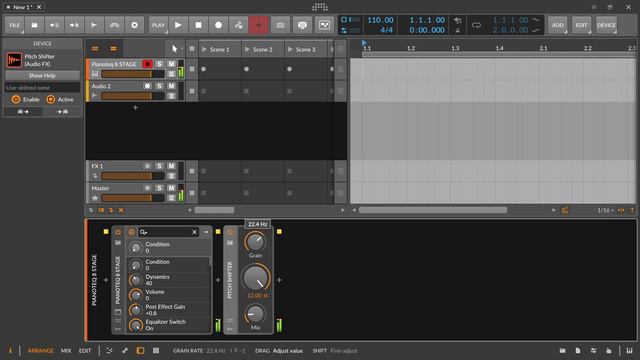Click the add track plus button
Image resolution: width=640 pixels, height=360 pixels.
136,107
